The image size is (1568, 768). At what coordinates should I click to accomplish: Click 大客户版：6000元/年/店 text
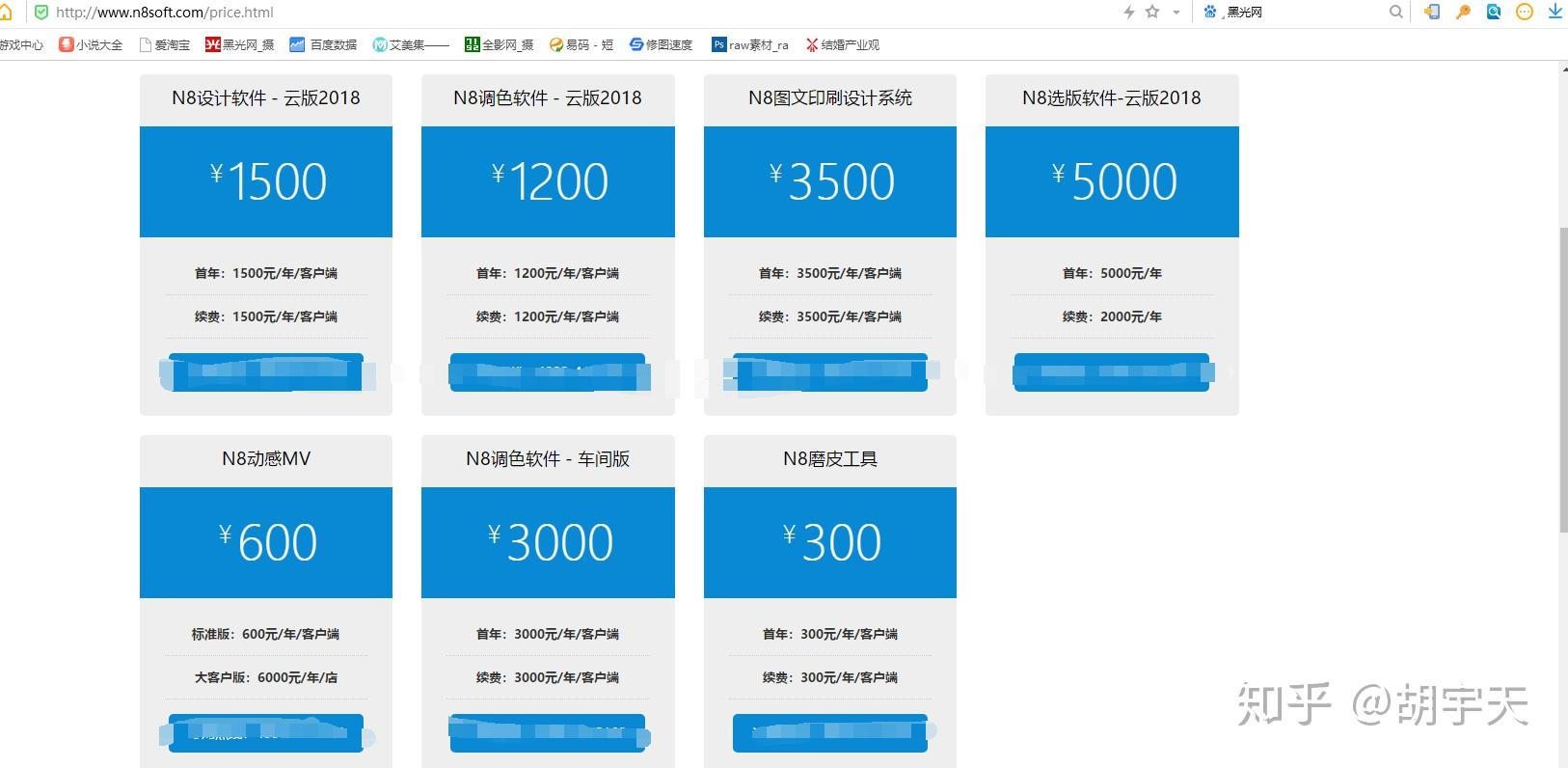266,677
